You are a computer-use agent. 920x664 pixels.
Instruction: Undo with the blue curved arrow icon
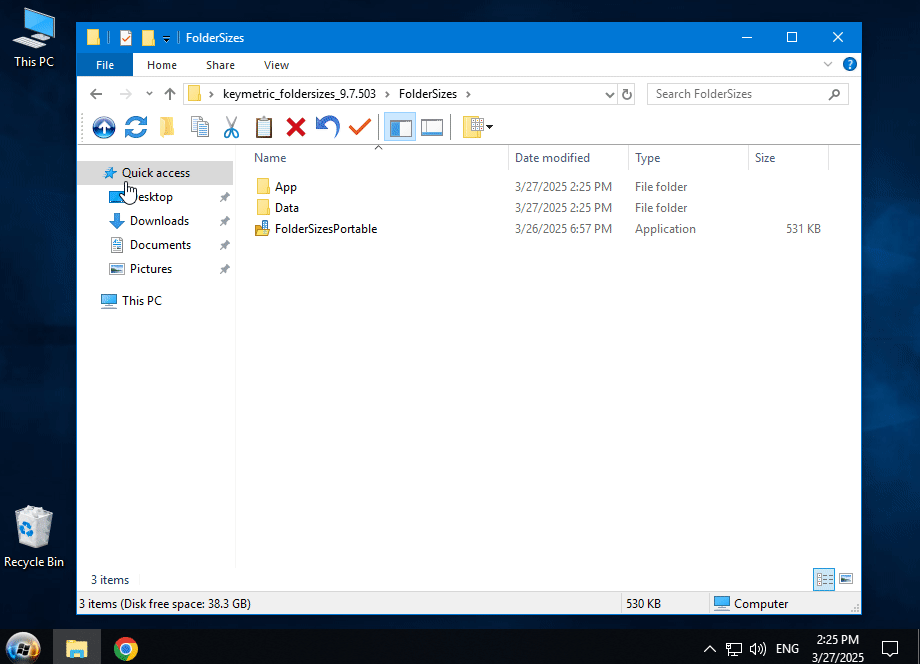327,127
